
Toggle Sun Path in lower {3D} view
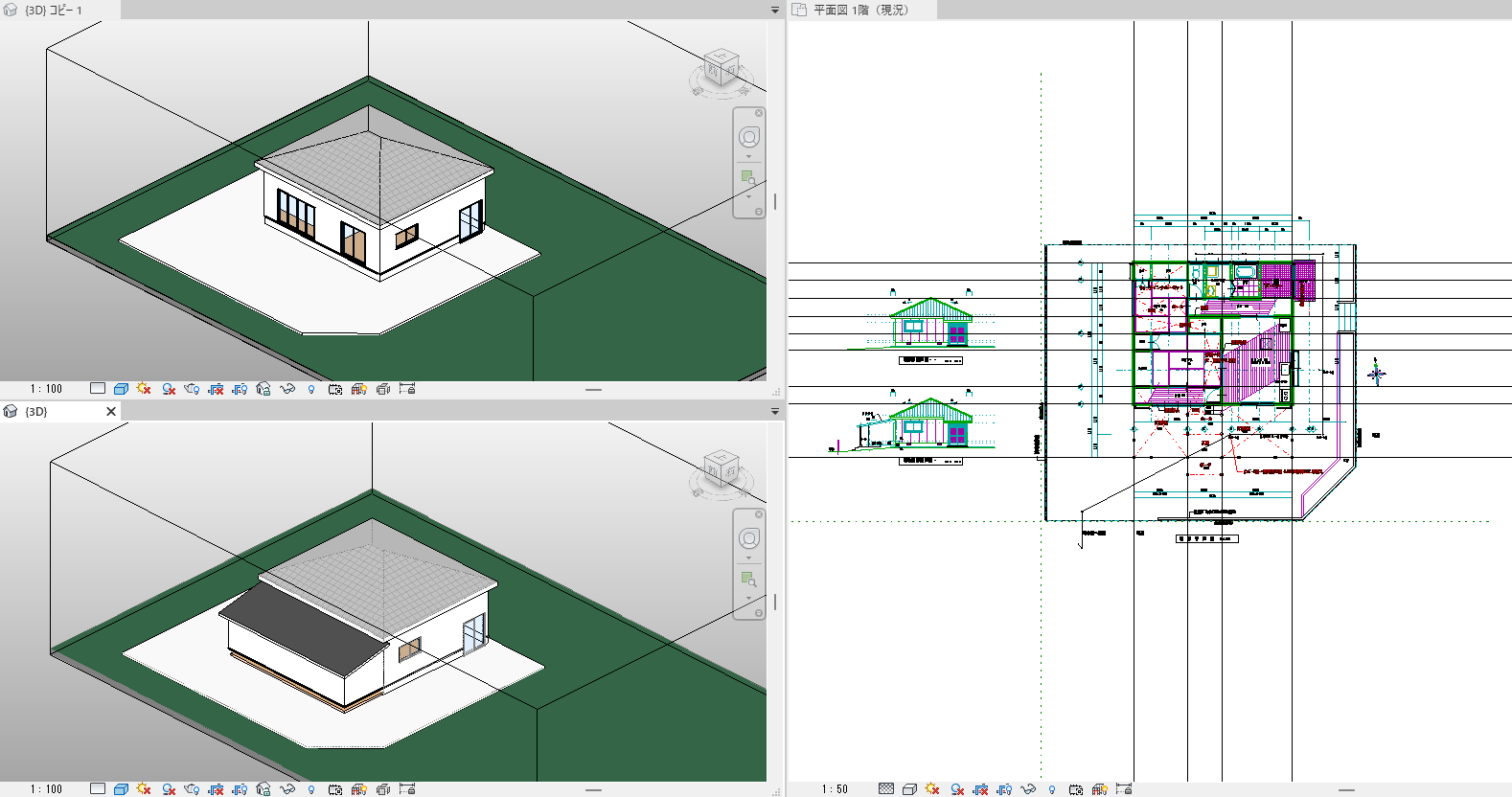pos(144,789)
